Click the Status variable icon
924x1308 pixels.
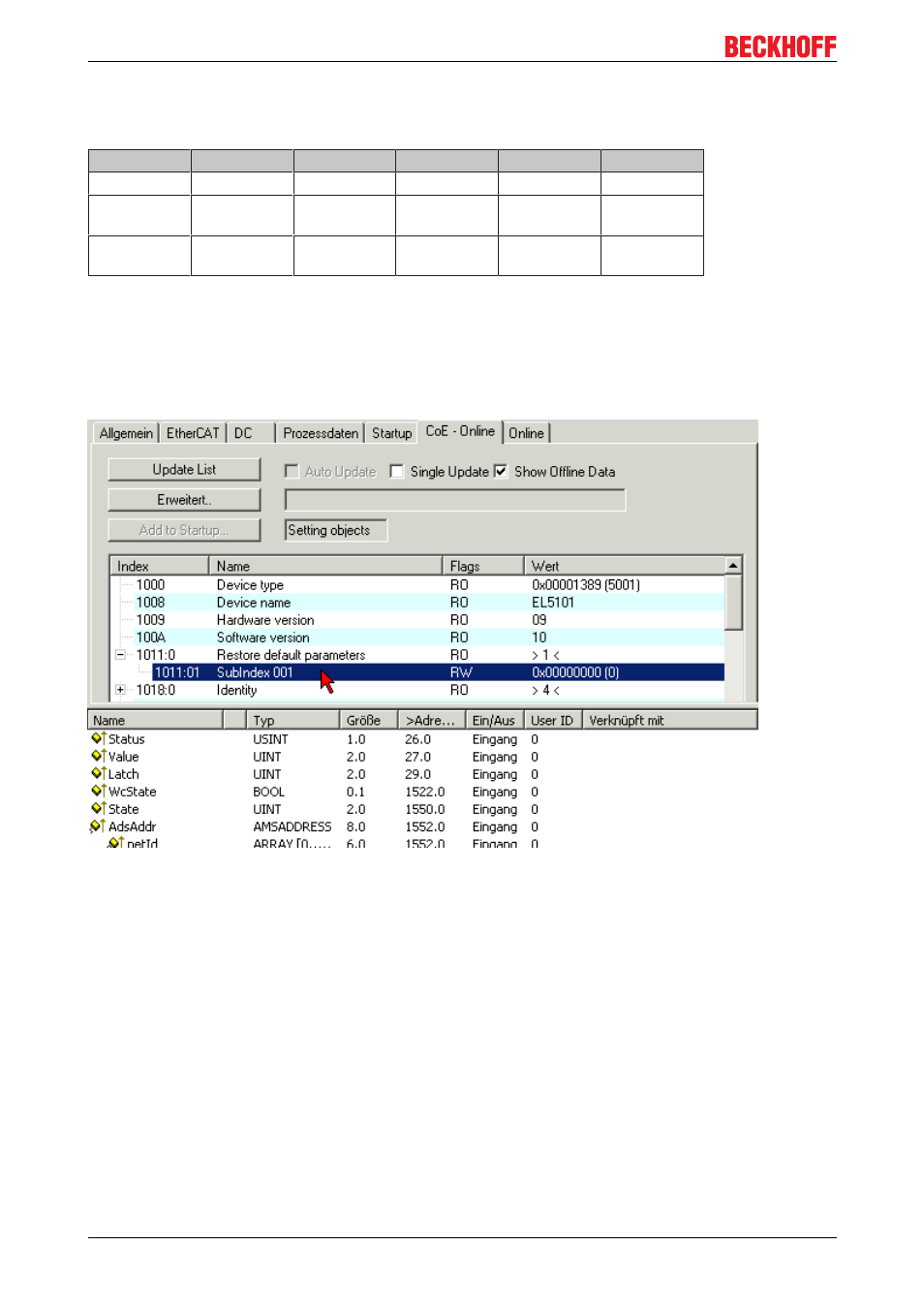(x=98, y=738)
